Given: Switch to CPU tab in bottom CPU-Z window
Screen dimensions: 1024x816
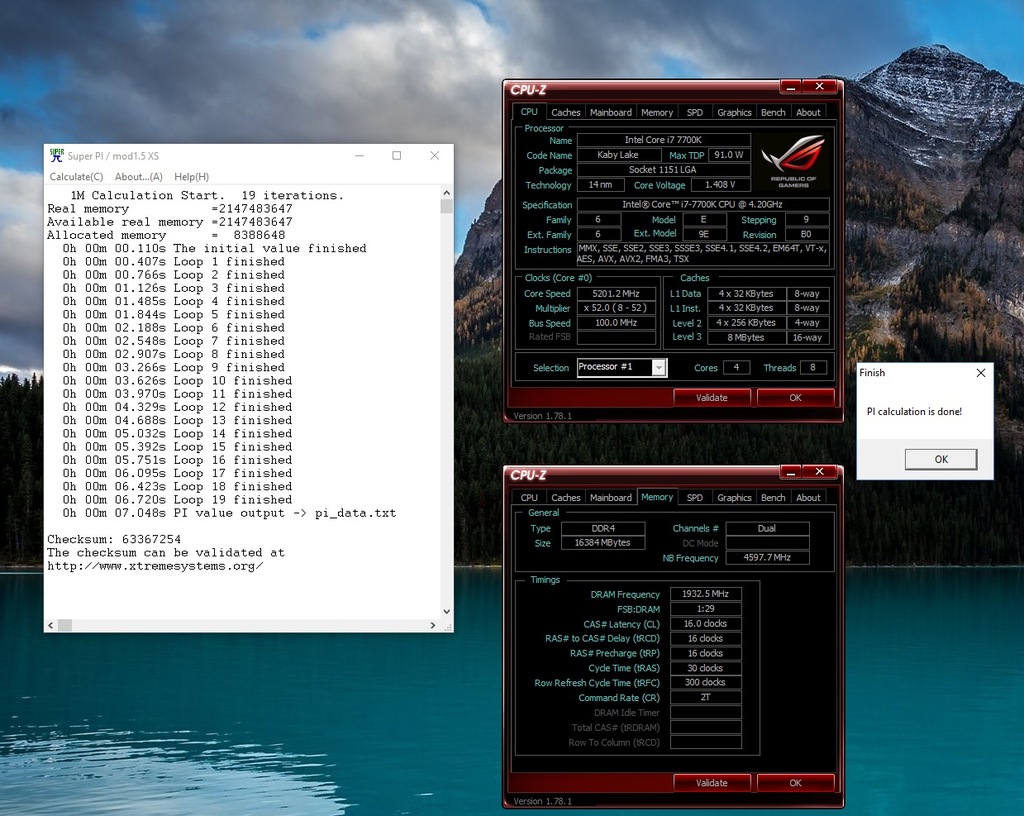Looking at the screenshot, I should 529,497.
